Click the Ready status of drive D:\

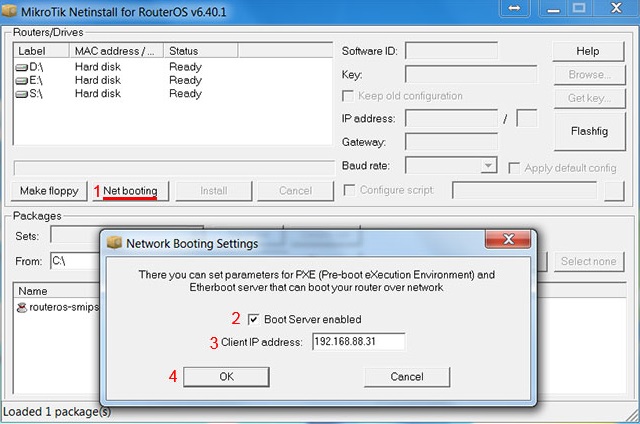tap(185, 67)
